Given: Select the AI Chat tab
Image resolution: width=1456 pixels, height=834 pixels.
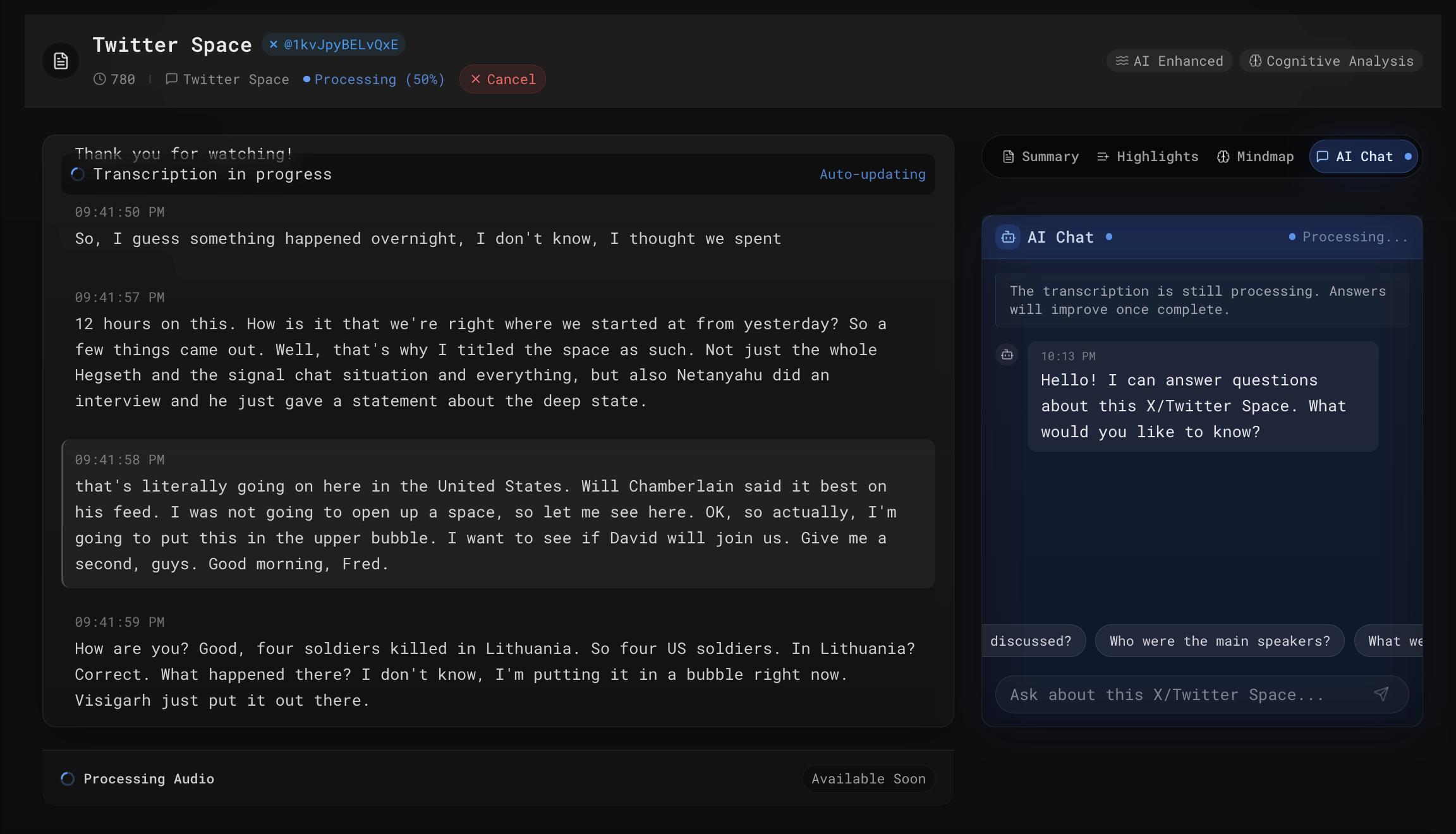Looking at the screenshot, I should click(x=1363, y=157).
